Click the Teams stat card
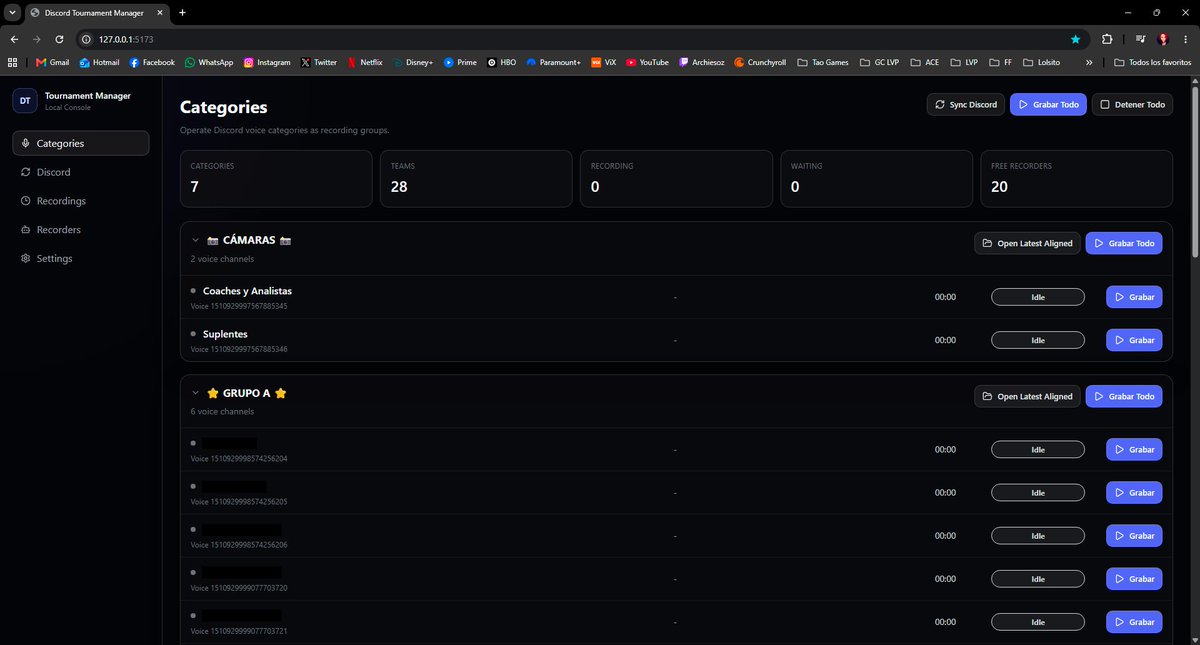This screenshot has width=1200, height=645. click(476, 179)
